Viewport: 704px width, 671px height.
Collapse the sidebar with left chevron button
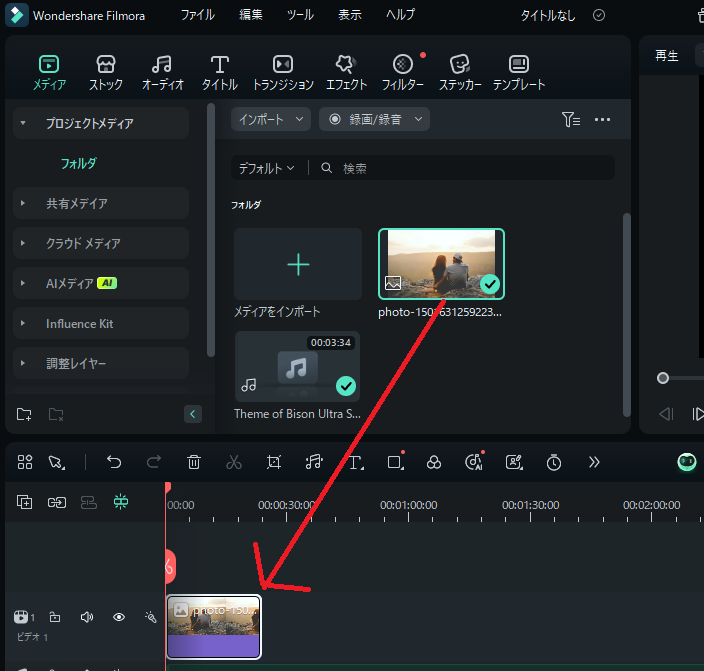pos(193,414)
